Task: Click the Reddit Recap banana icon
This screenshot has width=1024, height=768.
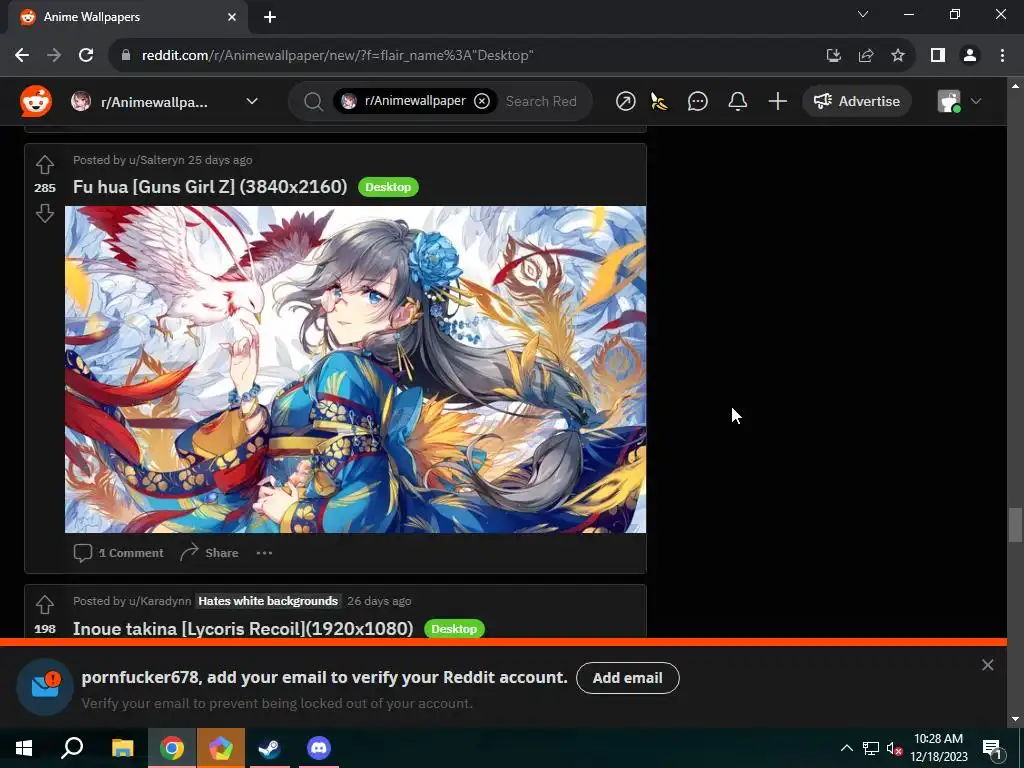Action: [660, 101]
